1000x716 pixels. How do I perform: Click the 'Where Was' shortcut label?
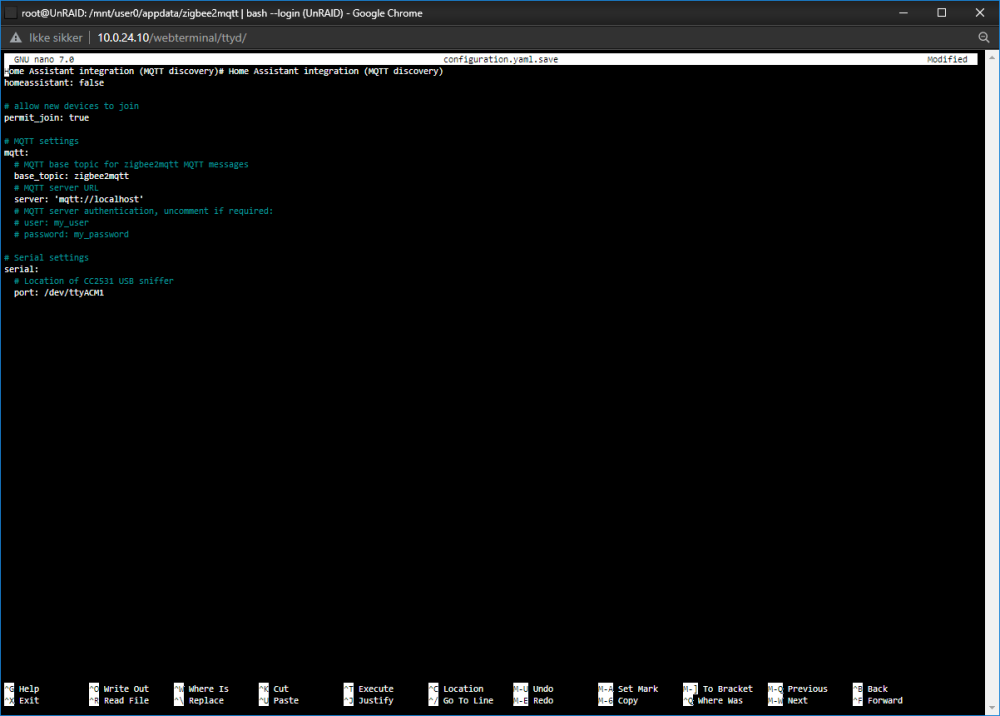point(720,700)
